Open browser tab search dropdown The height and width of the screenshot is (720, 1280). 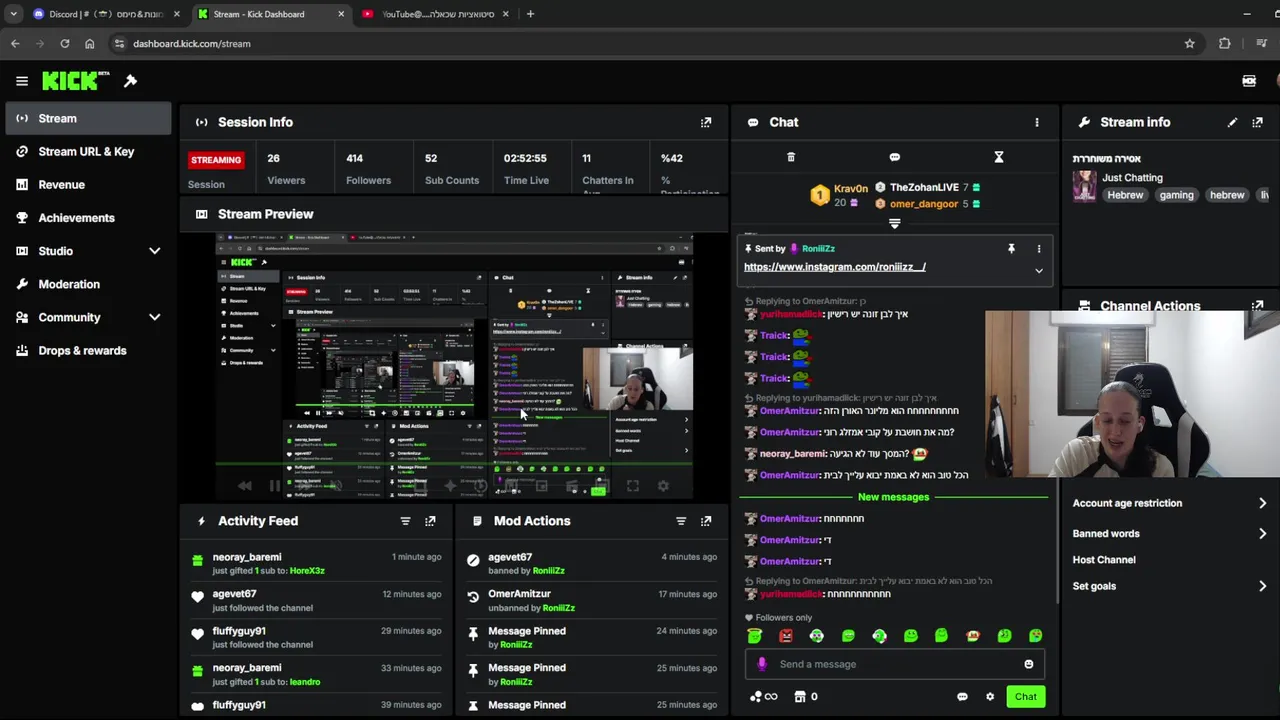click(x=13, y=14)
